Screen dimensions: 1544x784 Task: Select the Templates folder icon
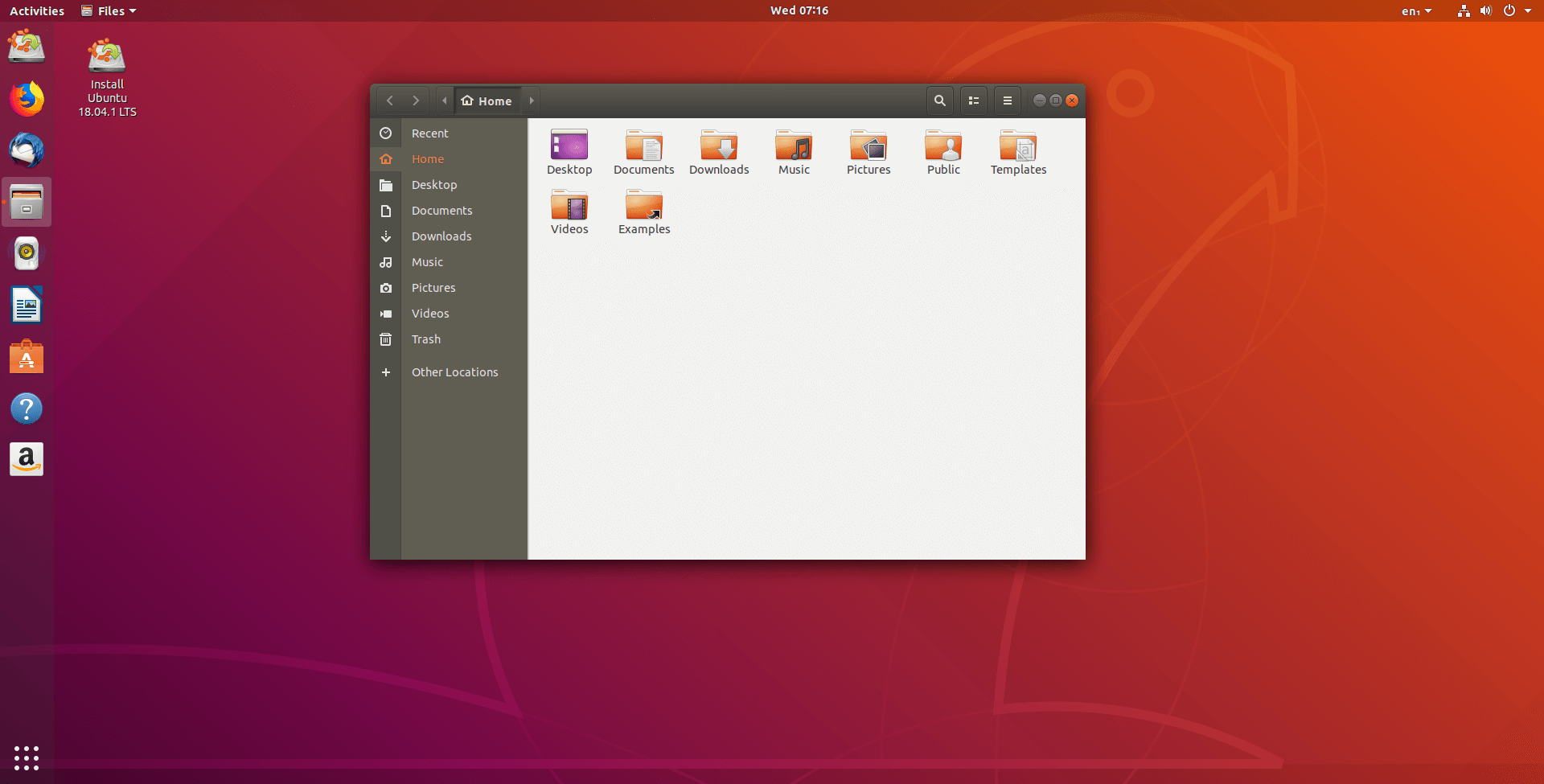pos(1018,152)
